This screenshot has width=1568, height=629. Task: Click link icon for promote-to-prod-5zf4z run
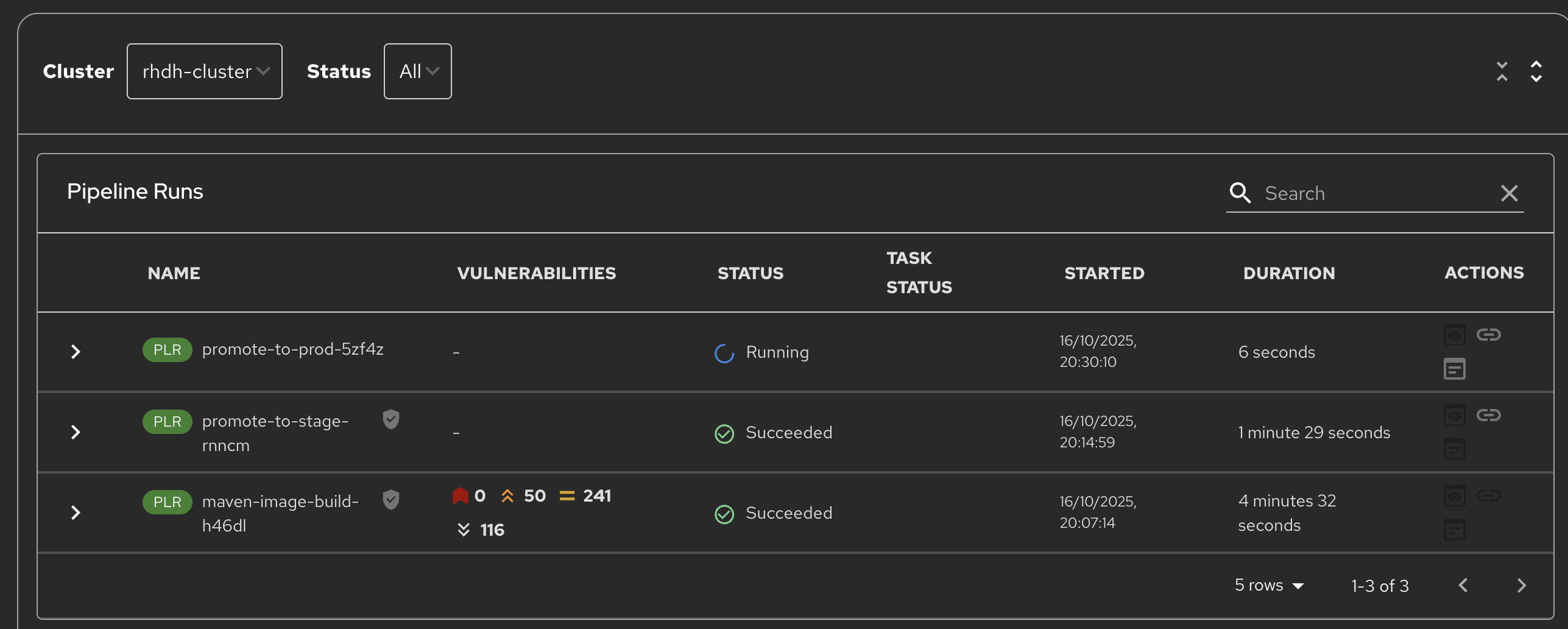pos(1488,335)
